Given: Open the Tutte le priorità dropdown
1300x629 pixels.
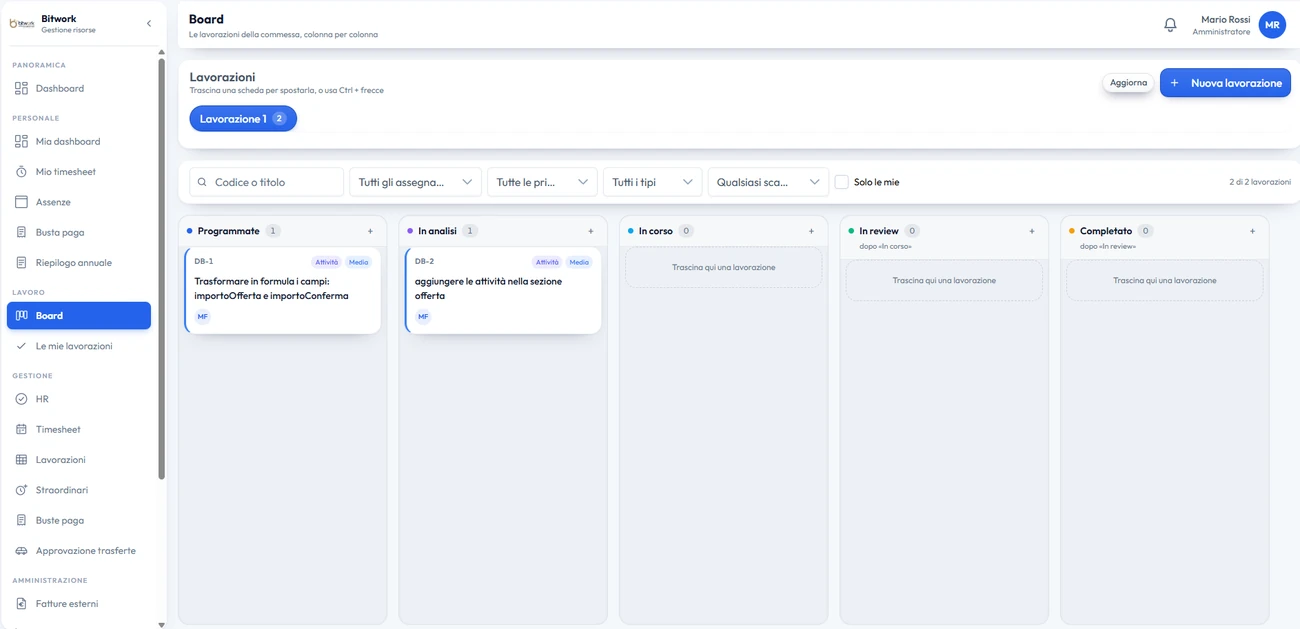Looking at the screenshot, I should pos(542,182).
